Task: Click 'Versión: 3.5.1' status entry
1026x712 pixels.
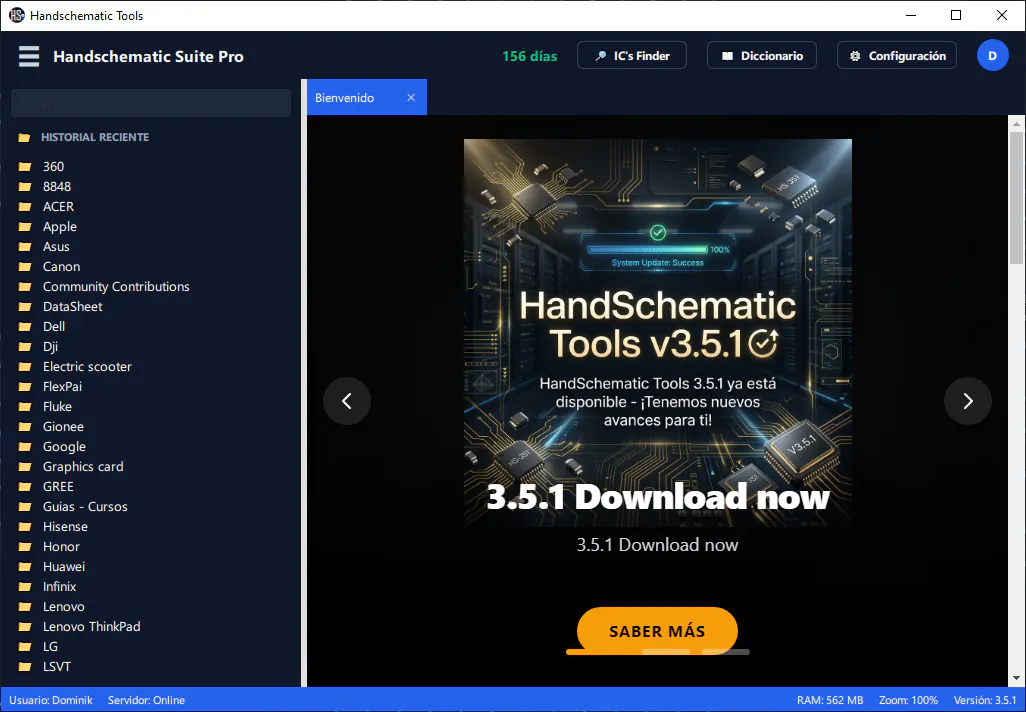Action: click(985, 700)
